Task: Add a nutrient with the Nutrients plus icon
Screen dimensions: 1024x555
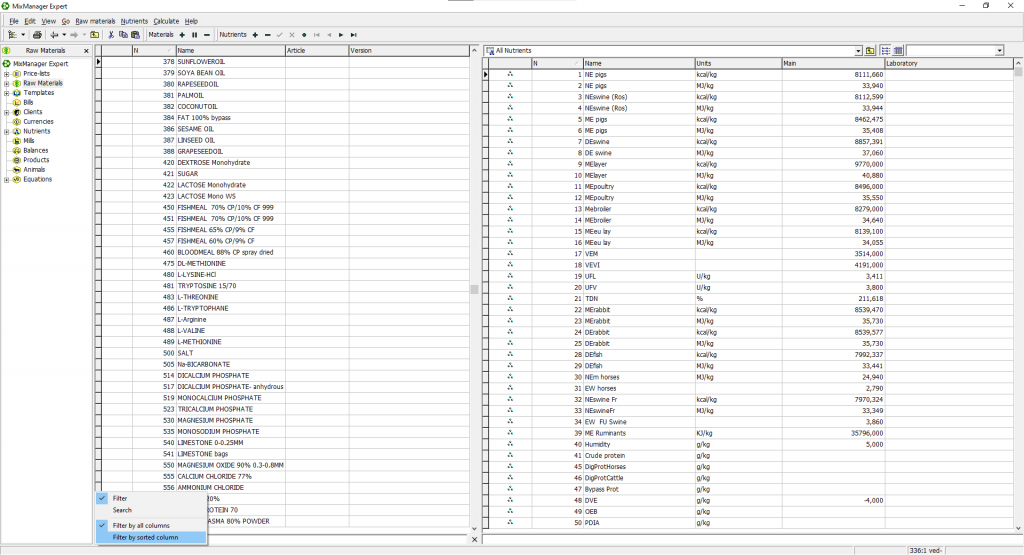Action: coord(255,35)
